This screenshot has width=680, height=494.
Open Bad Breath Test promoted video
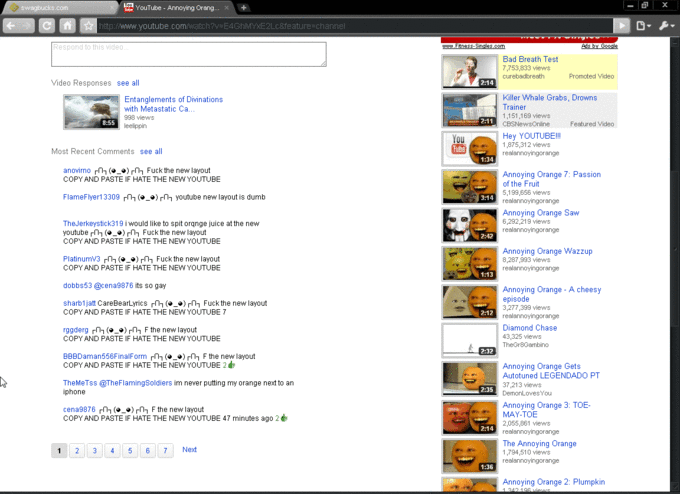click(530, 59)
